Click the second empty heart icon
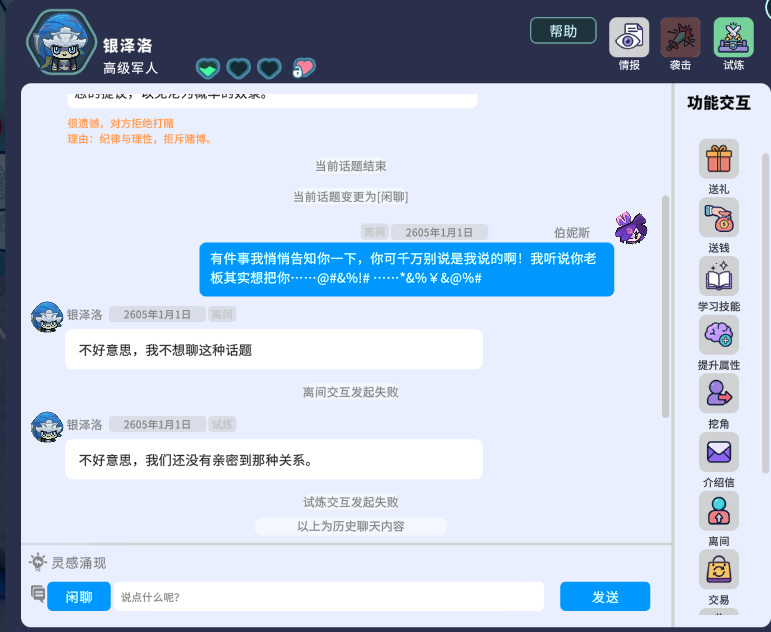 [x=238, y=68]
